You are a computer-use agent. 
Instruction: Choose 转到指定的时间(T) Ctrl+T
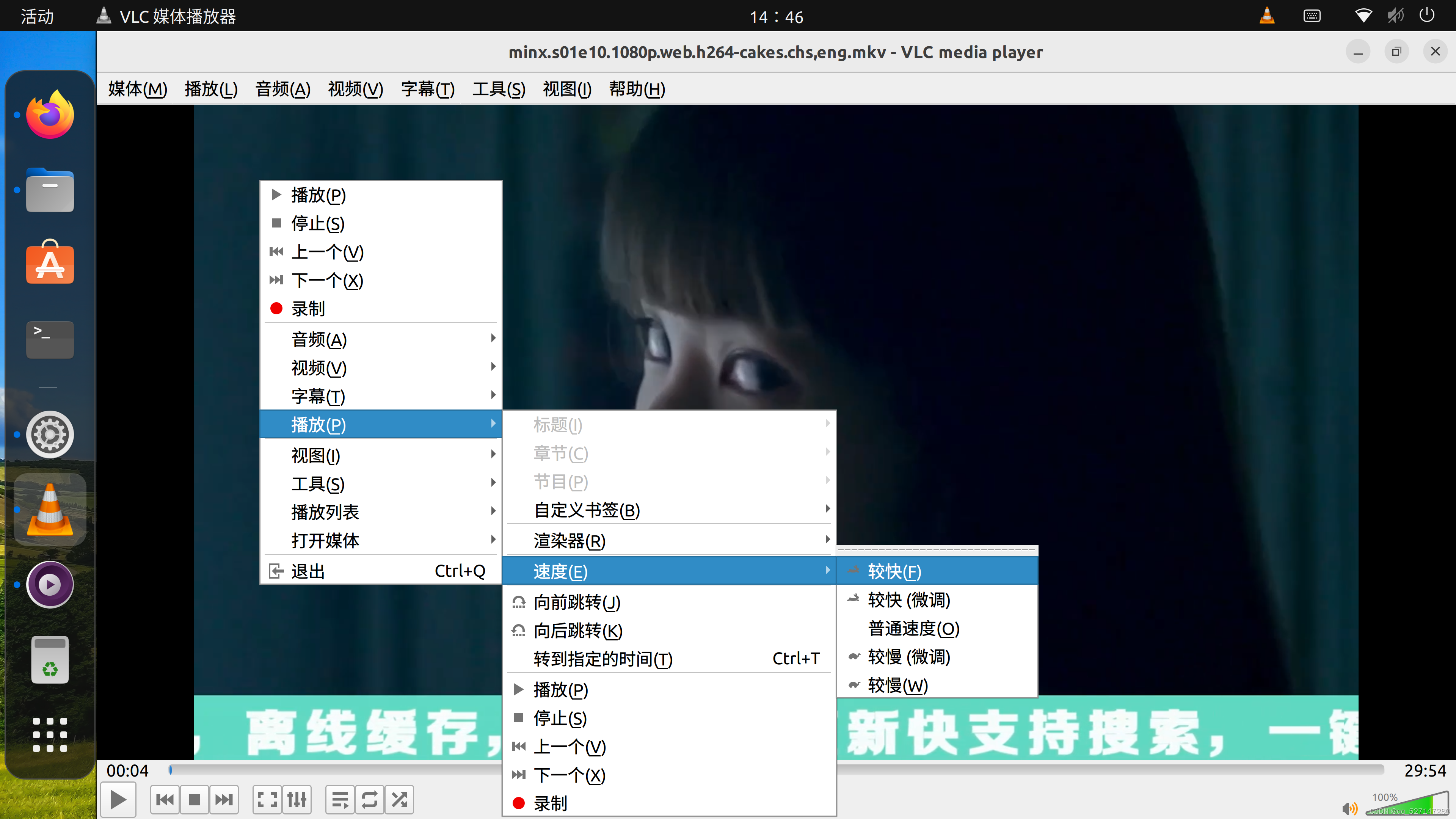669,659
